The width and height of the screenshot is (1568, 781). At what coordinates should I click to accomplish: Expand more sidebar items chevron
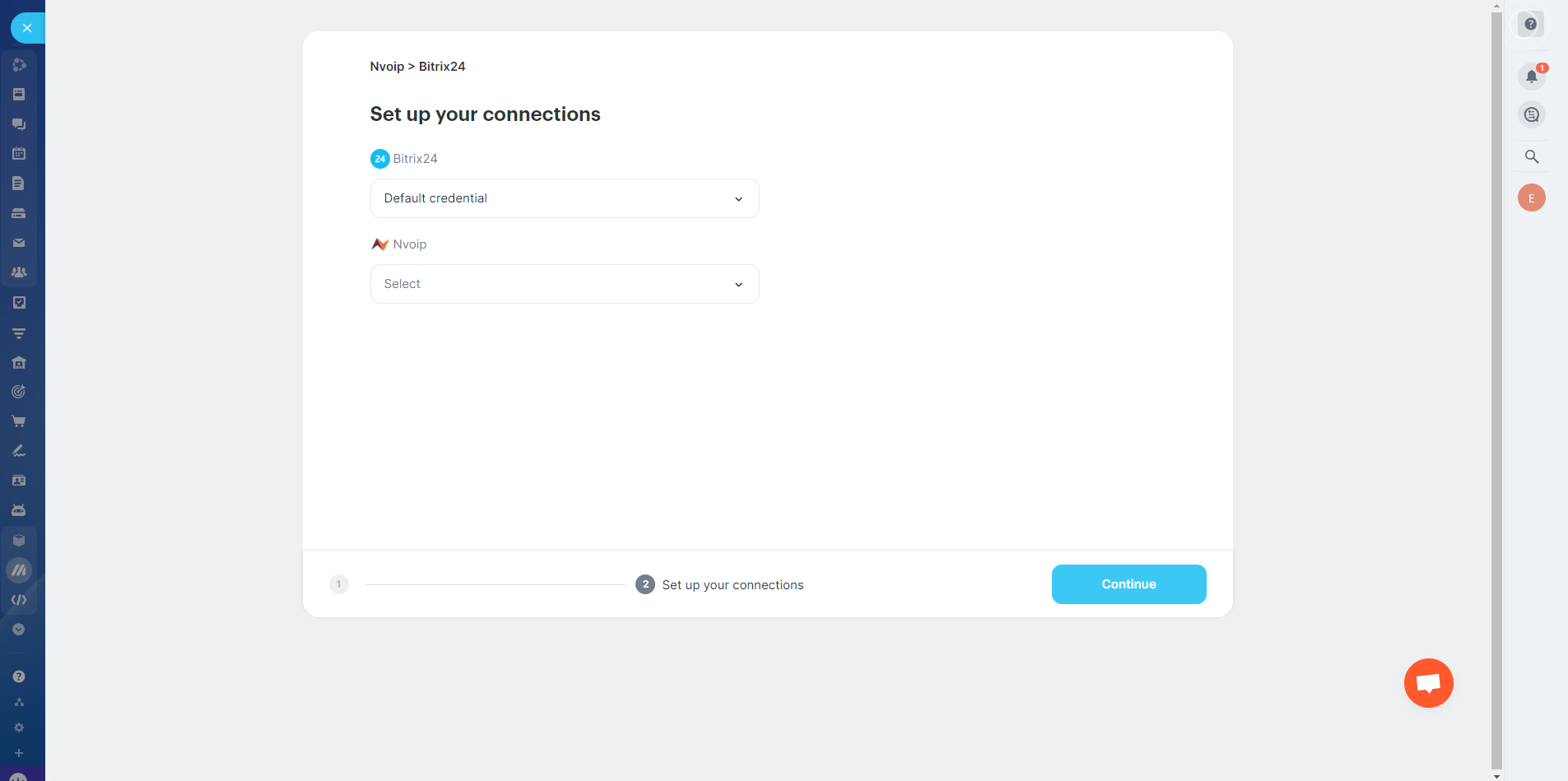19,630
